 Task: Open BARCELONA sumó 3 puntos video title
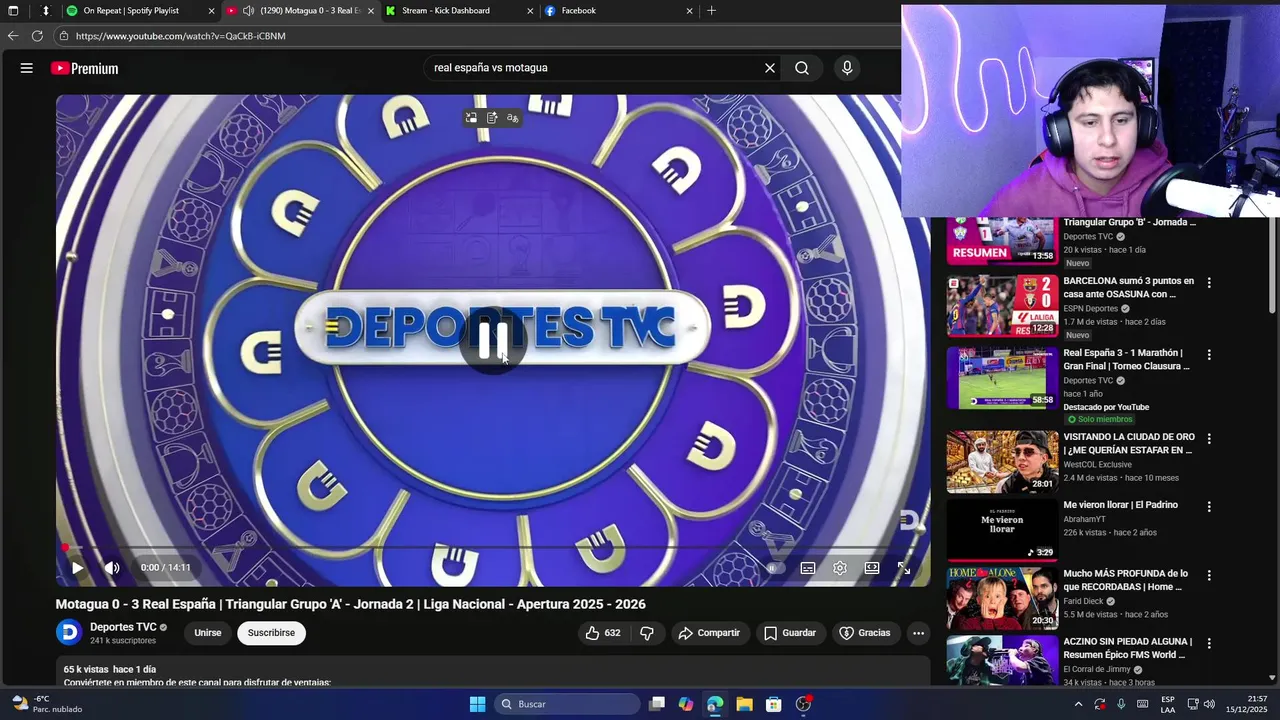point(1128,288)
